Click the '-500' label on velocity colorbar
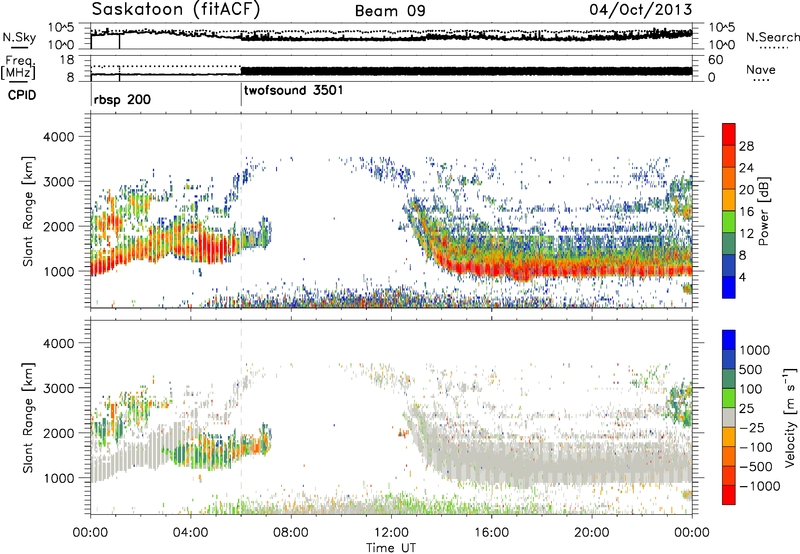Viewport: 800px width, 554px height. click(755, 467)
